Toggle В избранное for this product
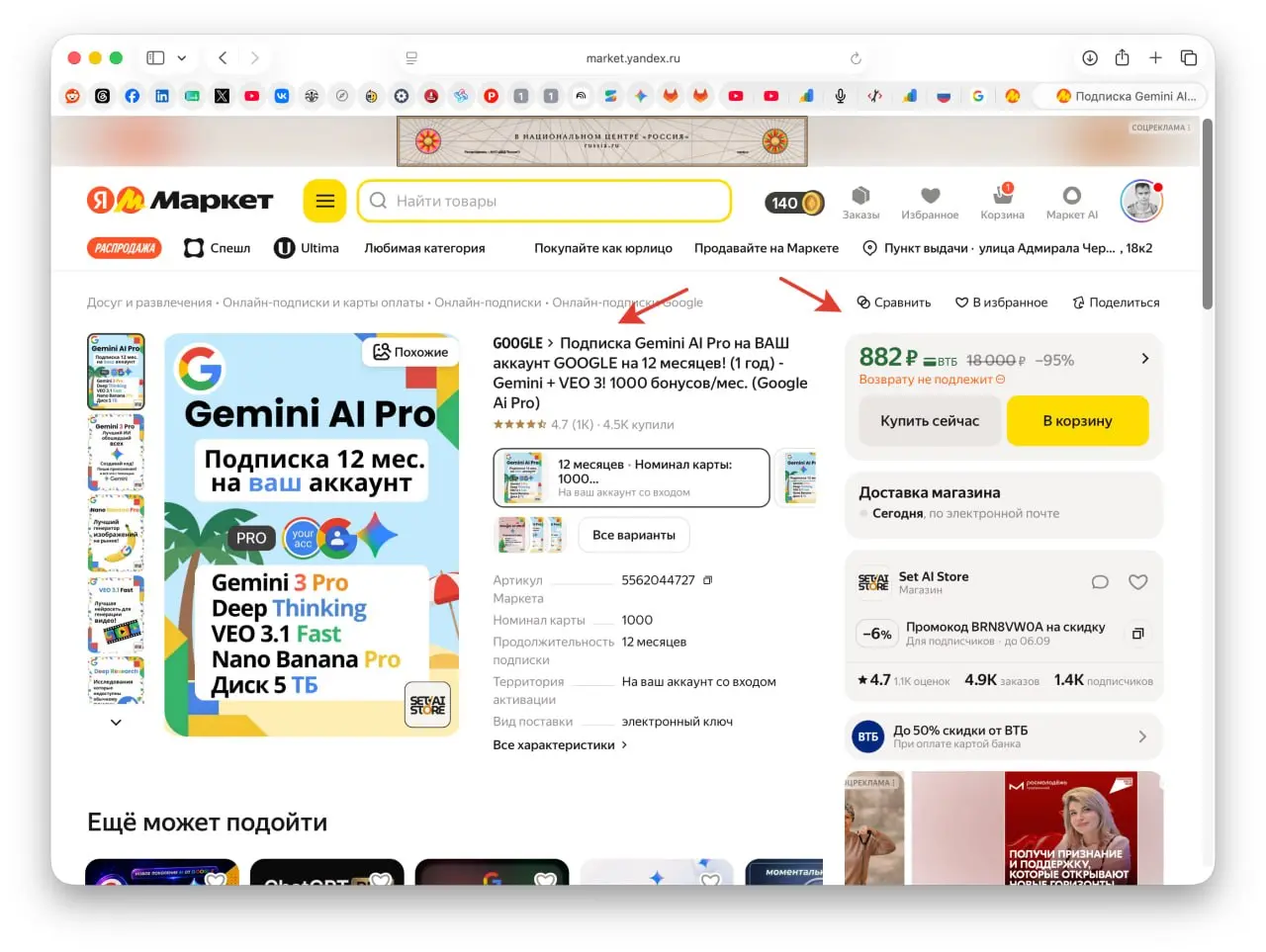The height and width of the screenshot is (952, 1266). [x=1001, y=303]
